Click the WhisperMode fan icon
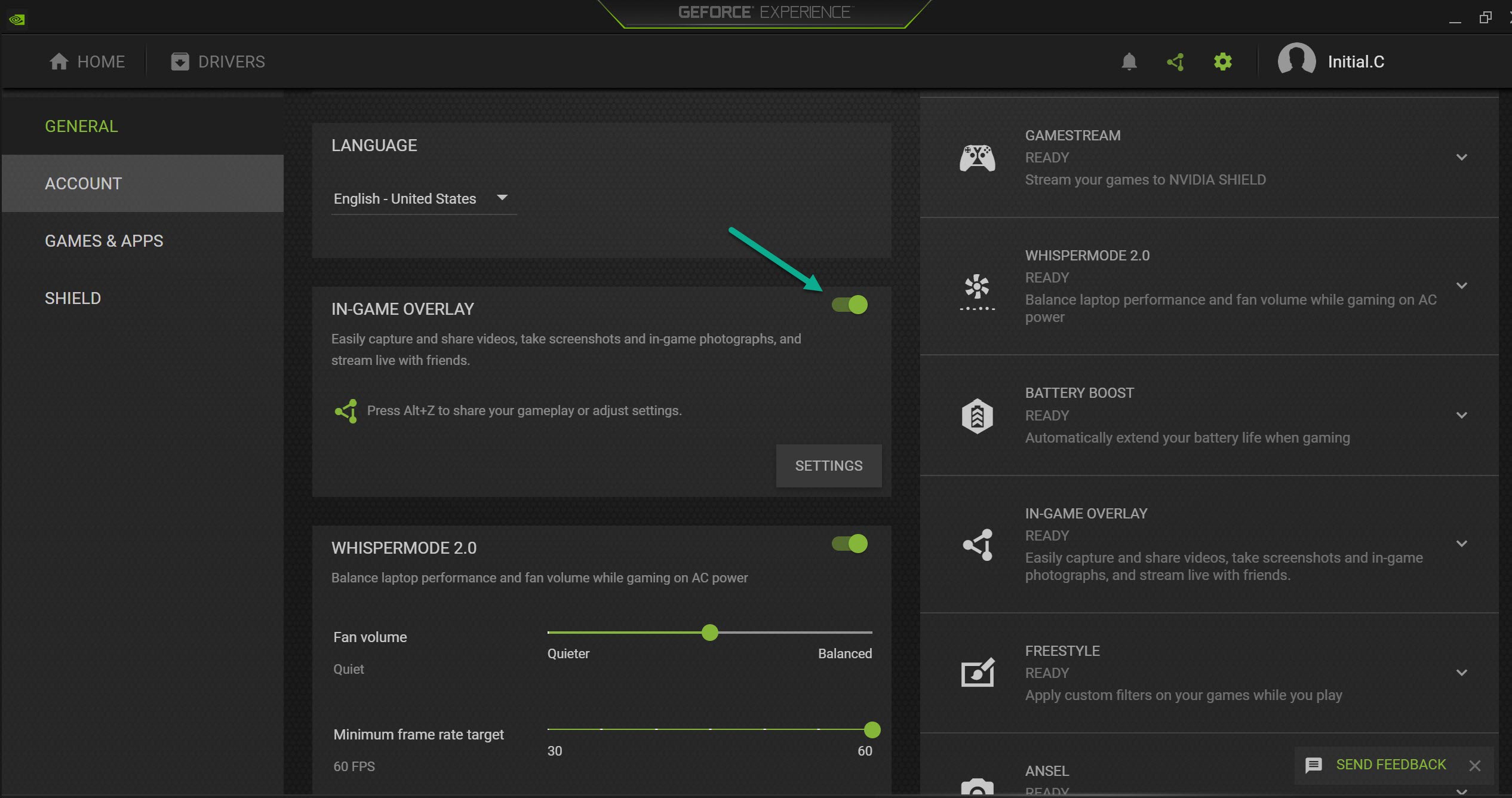Viewport: 1512px width, 798px height. [977, 291]
